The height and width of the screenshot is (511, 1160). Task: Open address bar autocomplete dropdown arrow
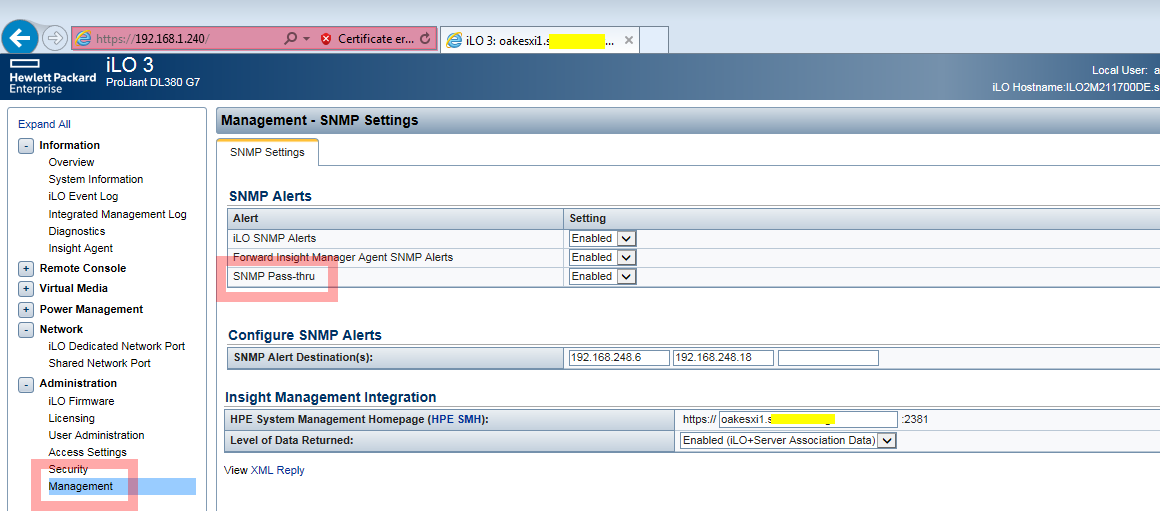(306, 38)
